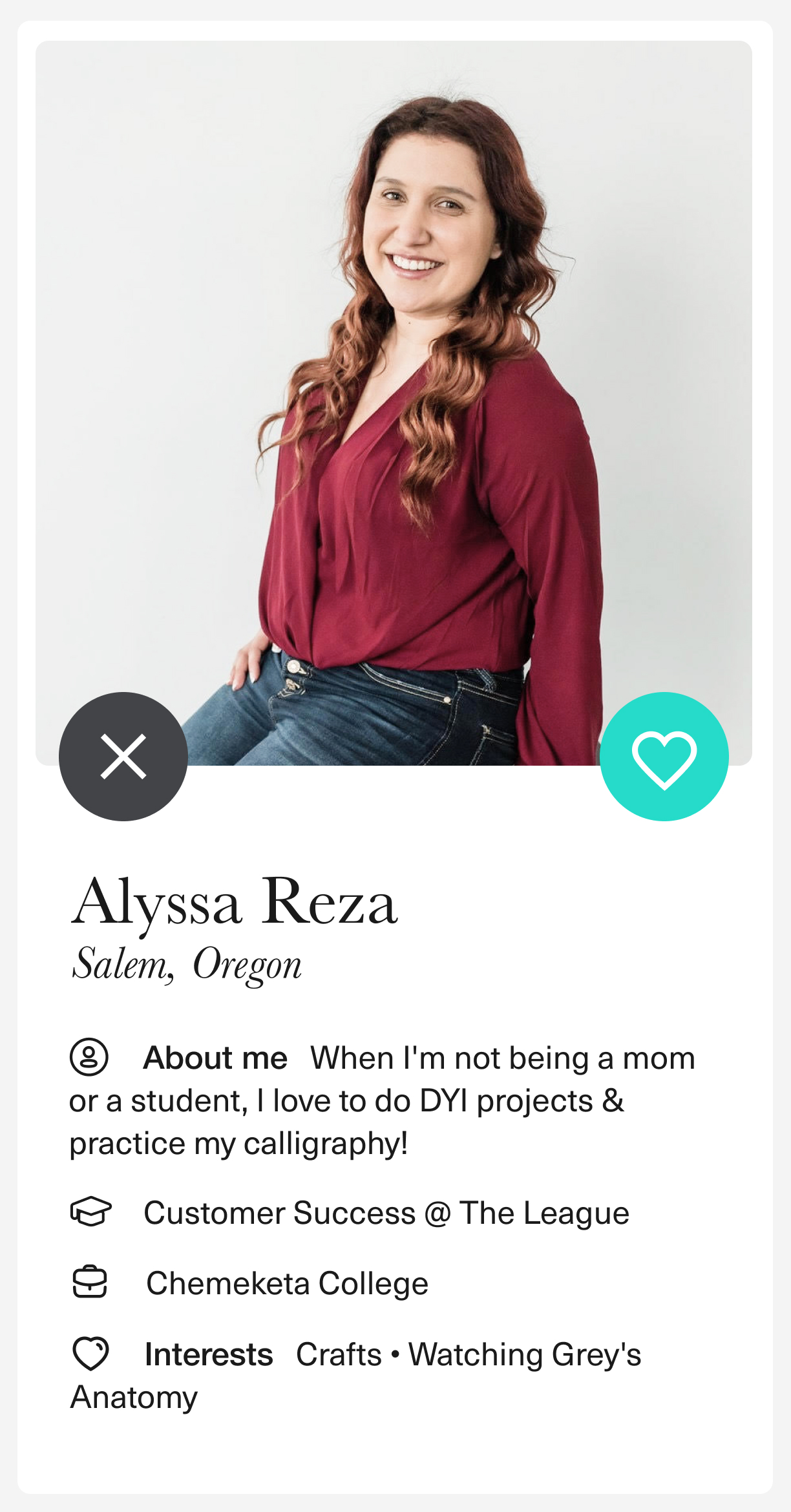Click the graduation cap icon

[90, 1212]
